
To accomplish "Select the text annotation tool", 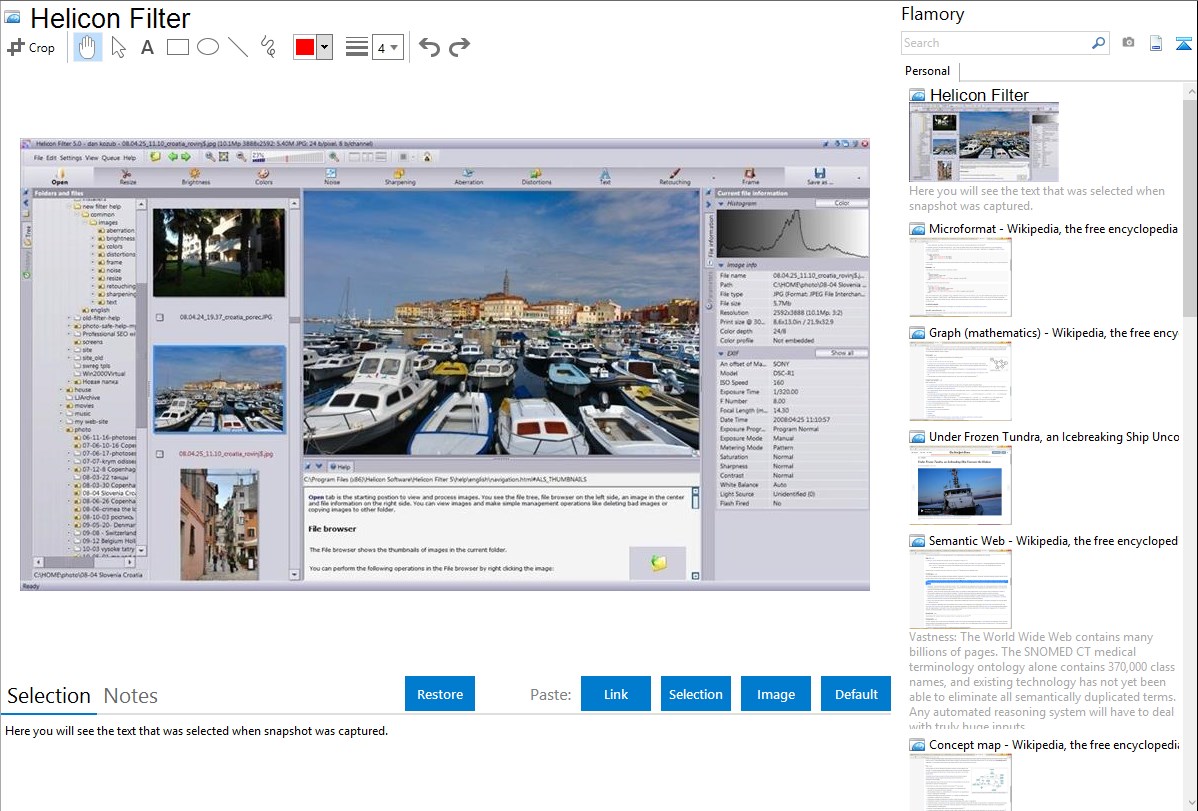I will click(x=147, y=47).
